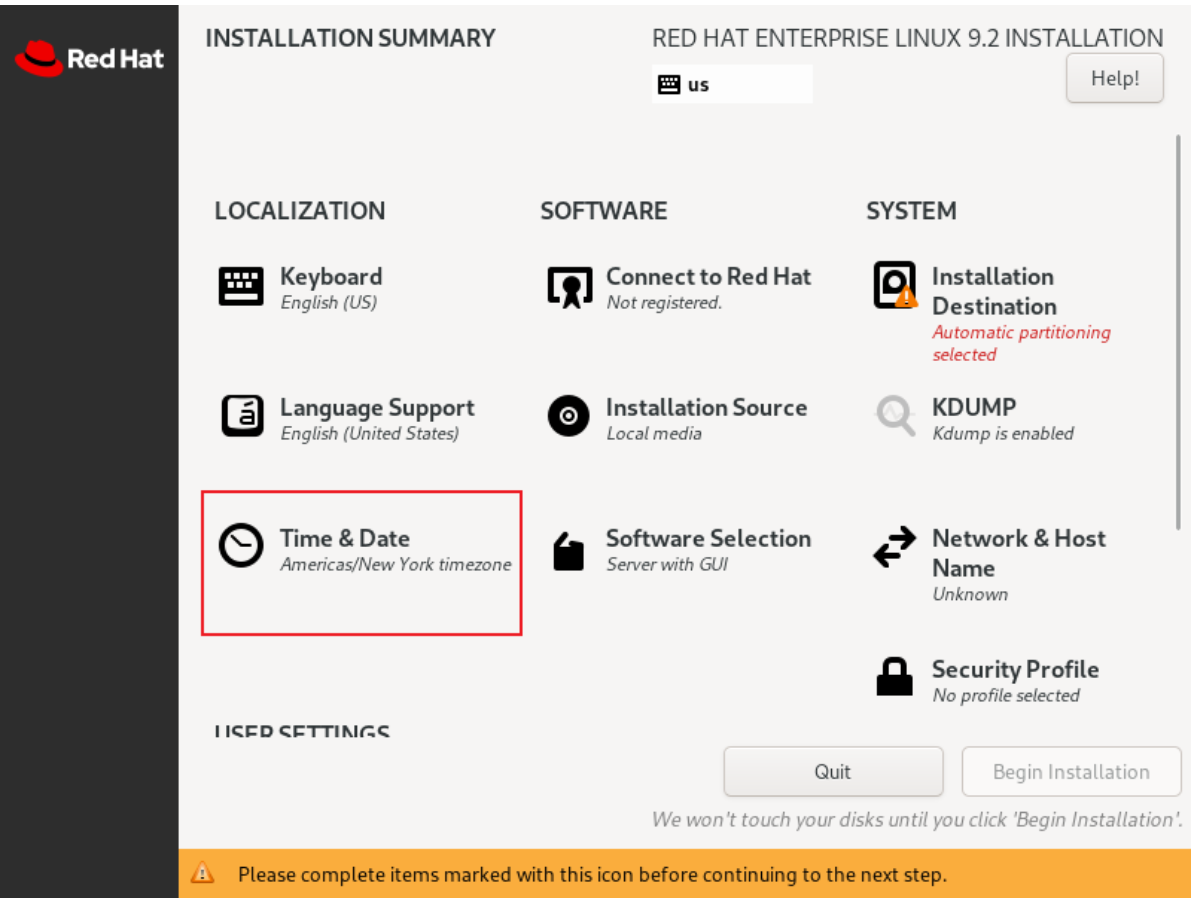1191x913 pixels.
Task: Click the SYSTEM section heading
Action: pyautogui.click(x=911, y=210)
